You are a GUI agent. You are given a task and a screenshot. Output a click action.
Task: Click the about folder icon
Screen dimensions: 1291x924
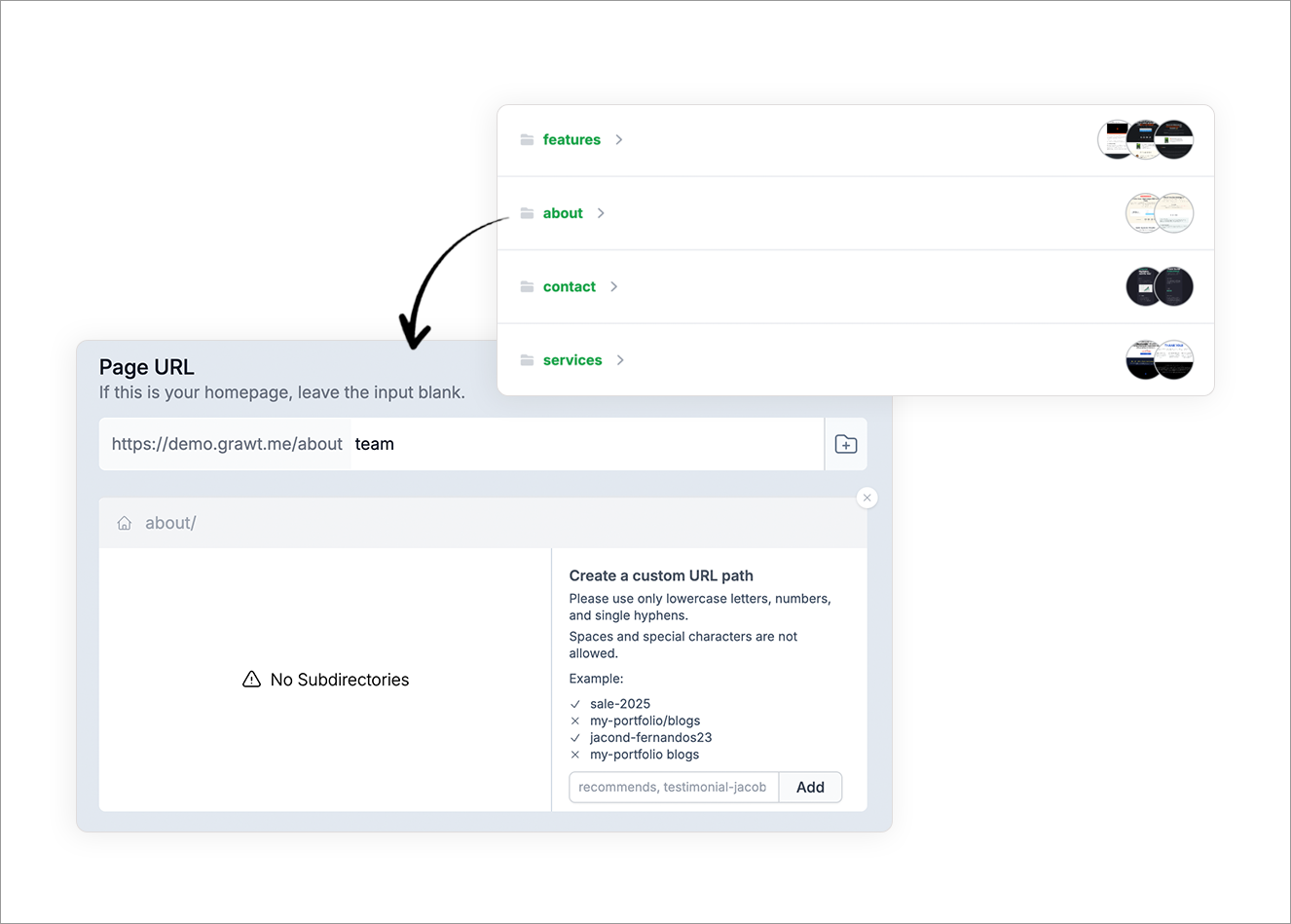coord(527,213)
